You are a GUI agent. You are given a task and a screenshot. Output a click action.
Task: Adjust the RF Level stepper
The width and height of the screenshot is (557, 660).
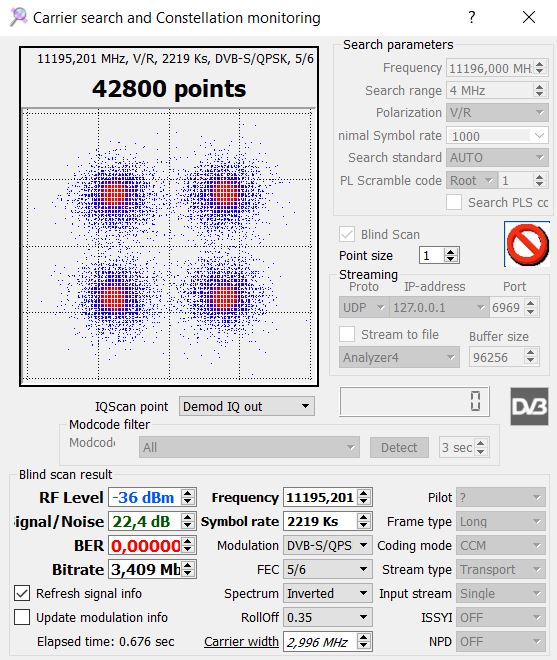188,498
